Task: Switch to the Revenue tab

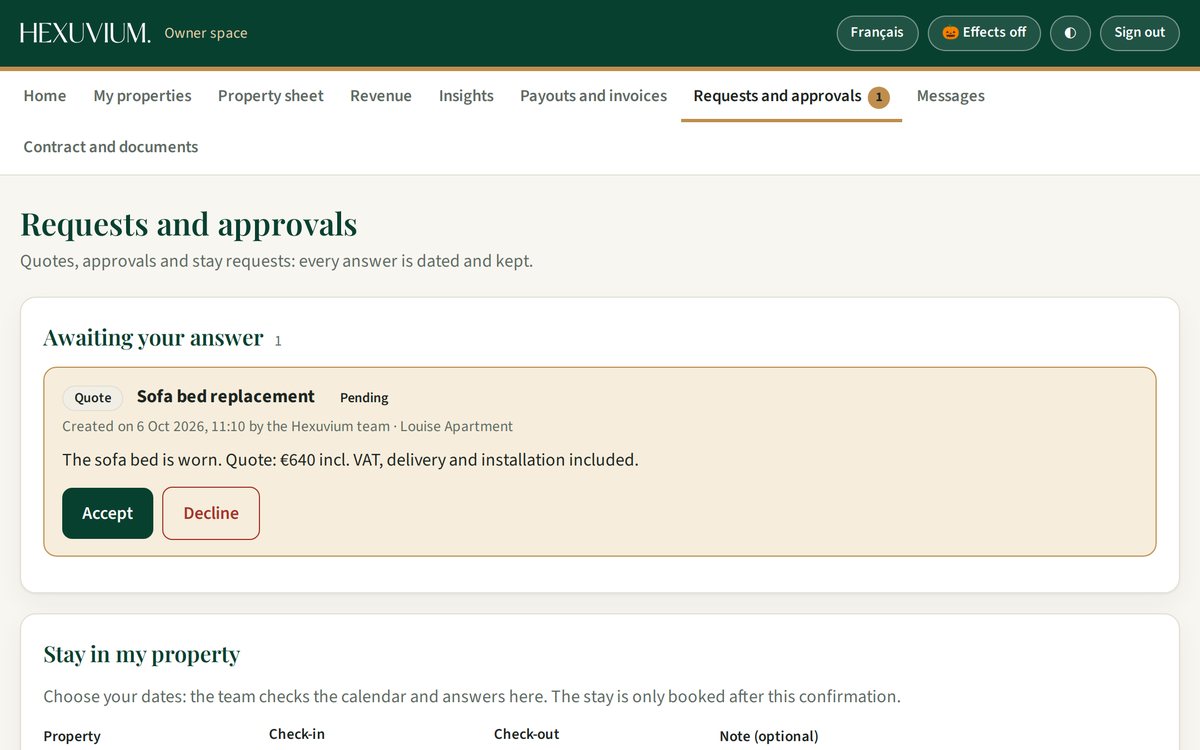Action: pyautogui.click(x=381, y=96)
